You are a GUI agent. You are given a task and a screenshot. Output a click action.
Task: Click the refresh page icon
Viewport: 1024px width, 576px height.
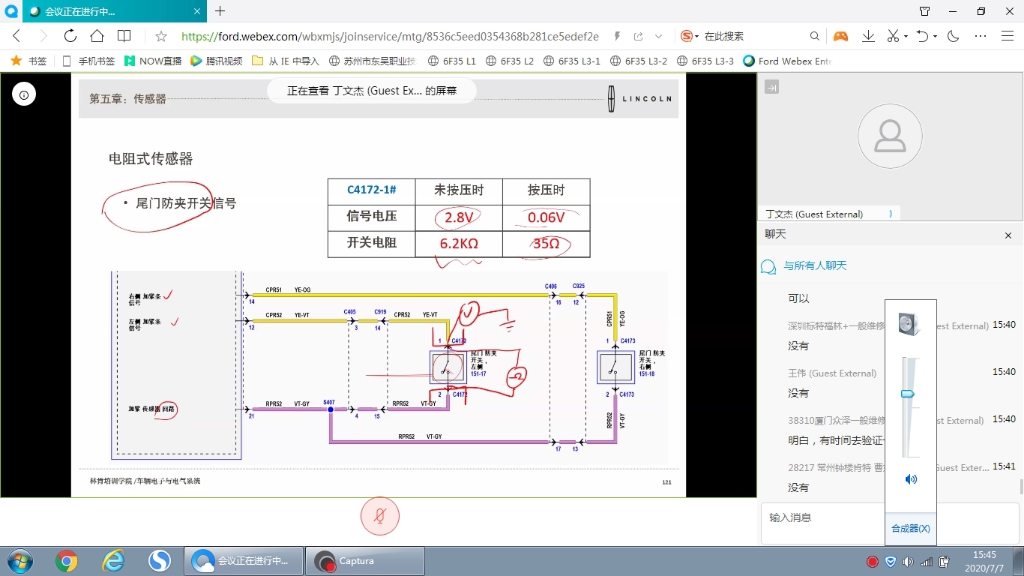(69, 35)
